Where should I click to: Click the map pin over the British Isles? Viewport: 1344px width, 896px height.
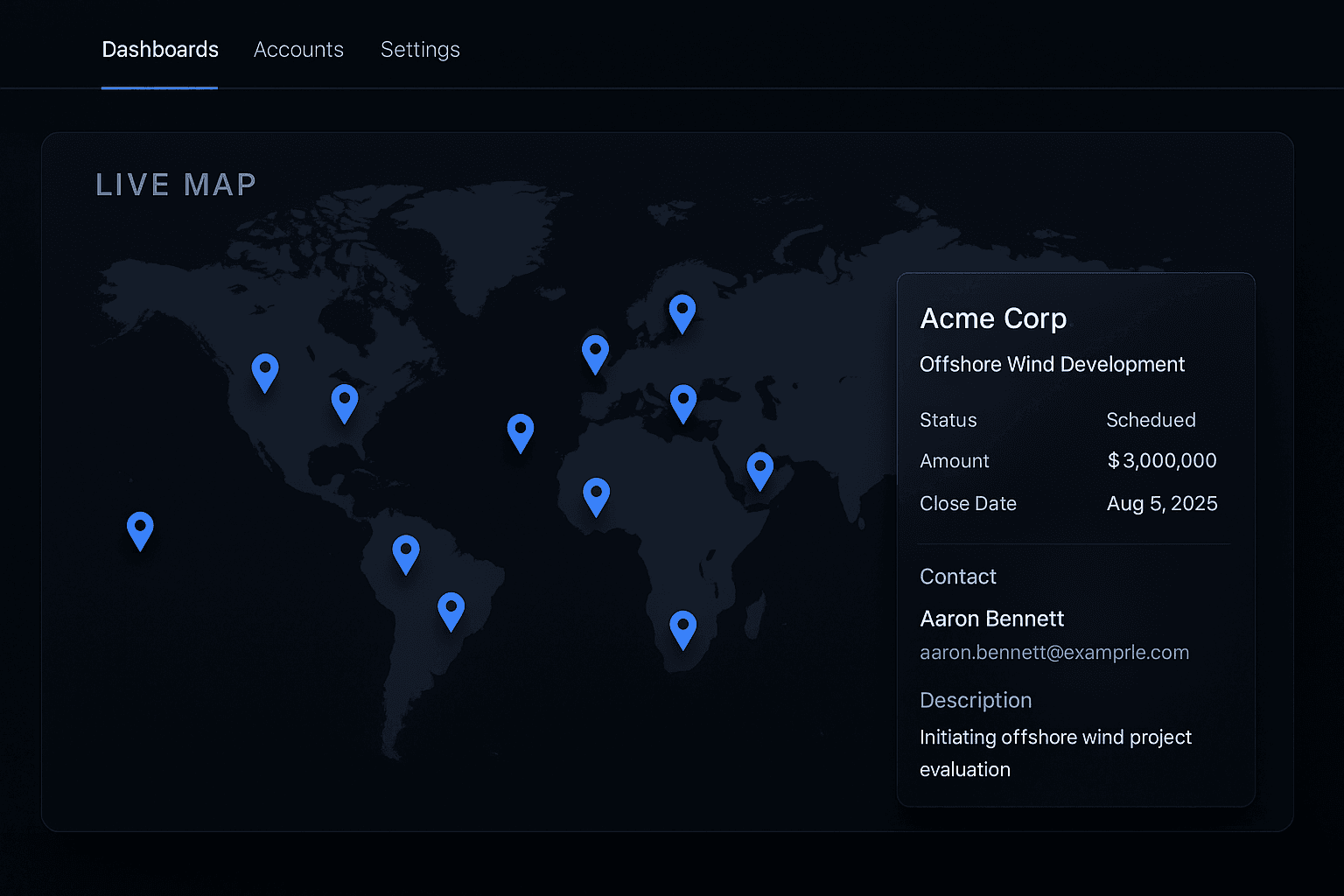pos(595,353)
